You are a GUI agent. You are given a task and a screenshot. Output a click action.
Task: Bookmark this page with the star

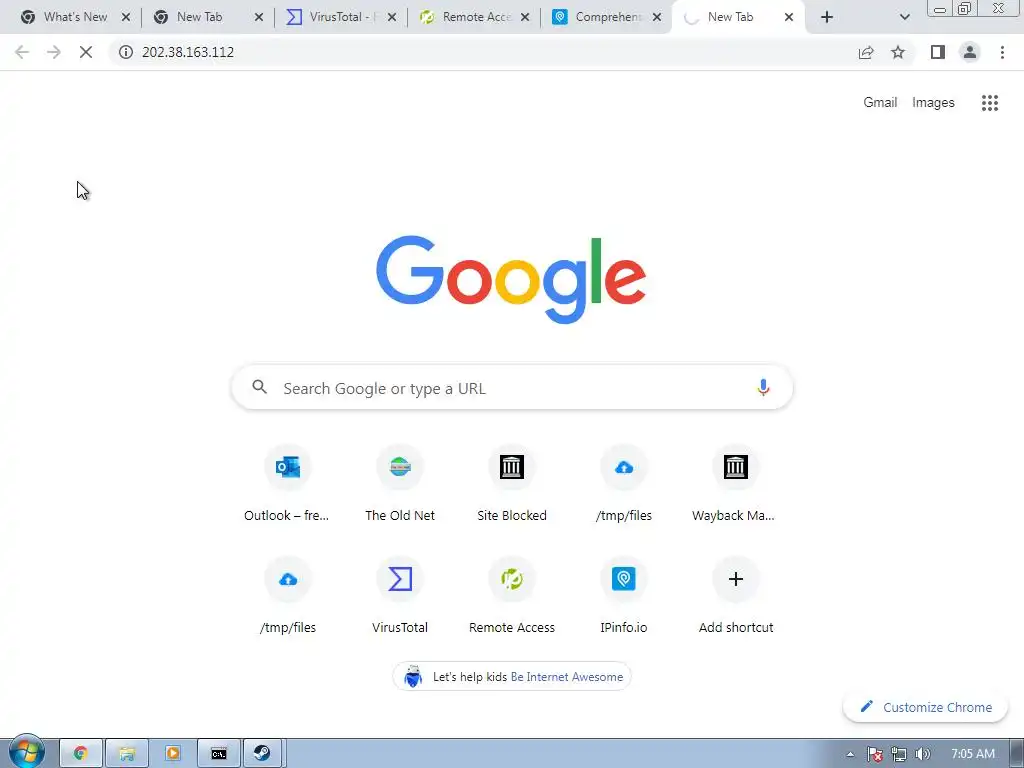(898, 52)
